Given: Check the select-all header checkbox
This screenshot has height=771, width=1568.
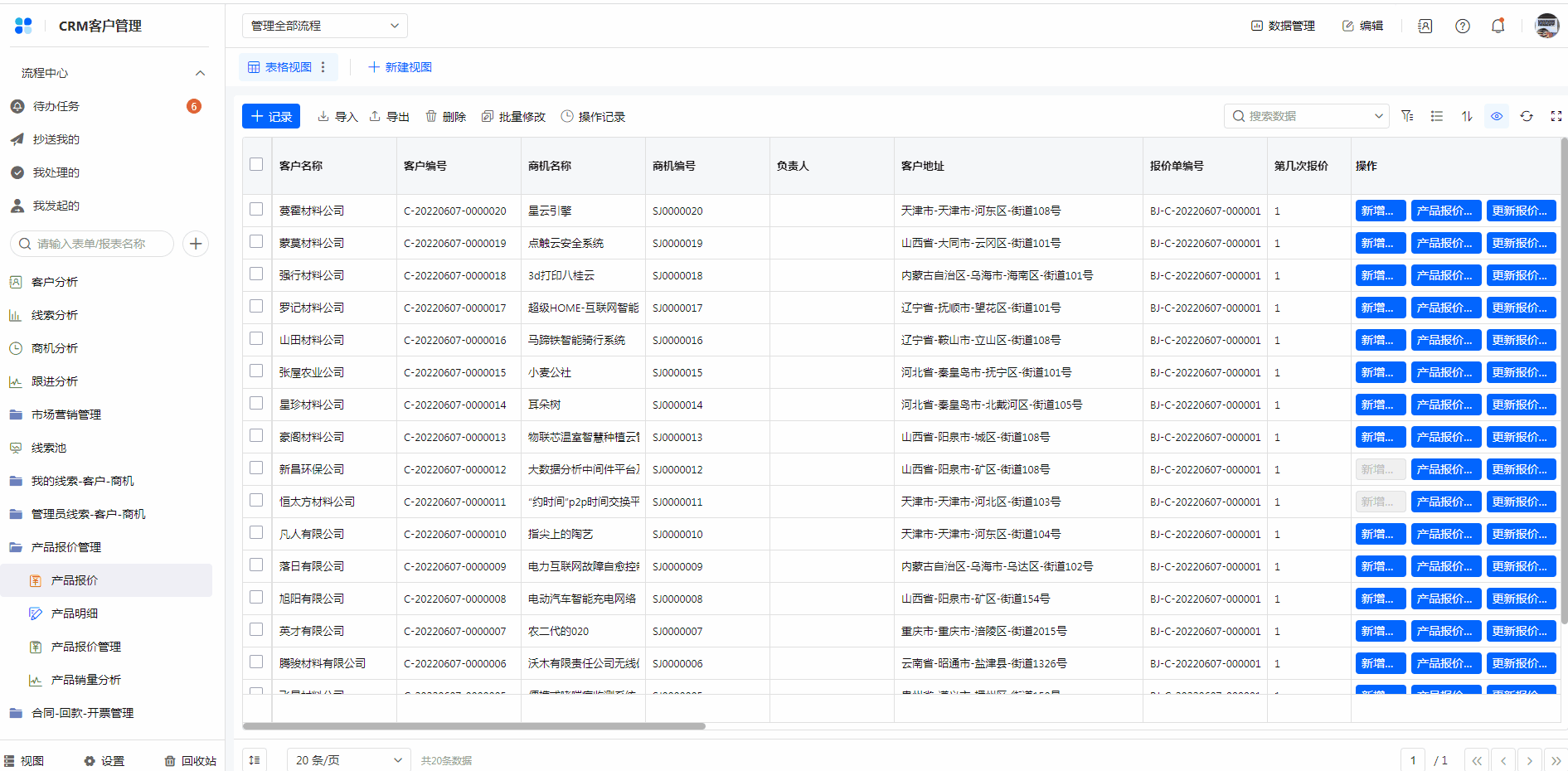Looking at the screenshot, I should (x=256, y=164).
